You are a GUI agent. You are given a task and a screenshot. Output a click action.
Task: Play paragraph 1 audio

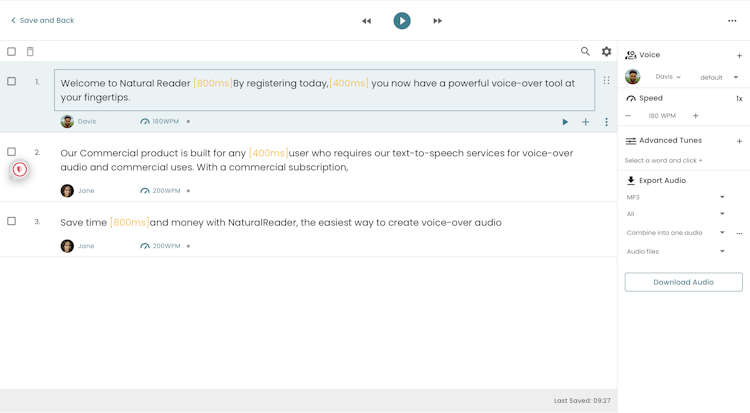(x=565, y=122)
